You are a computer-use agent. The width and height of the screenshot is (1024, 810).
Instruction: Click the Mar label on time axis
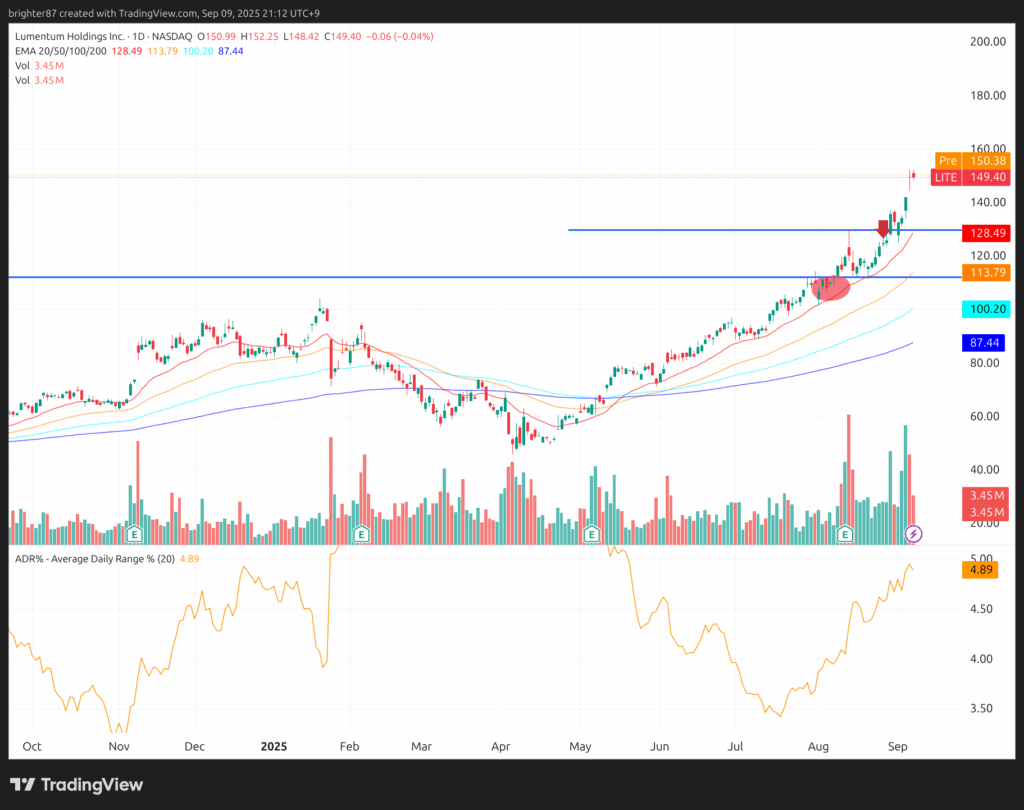point(421,746)
